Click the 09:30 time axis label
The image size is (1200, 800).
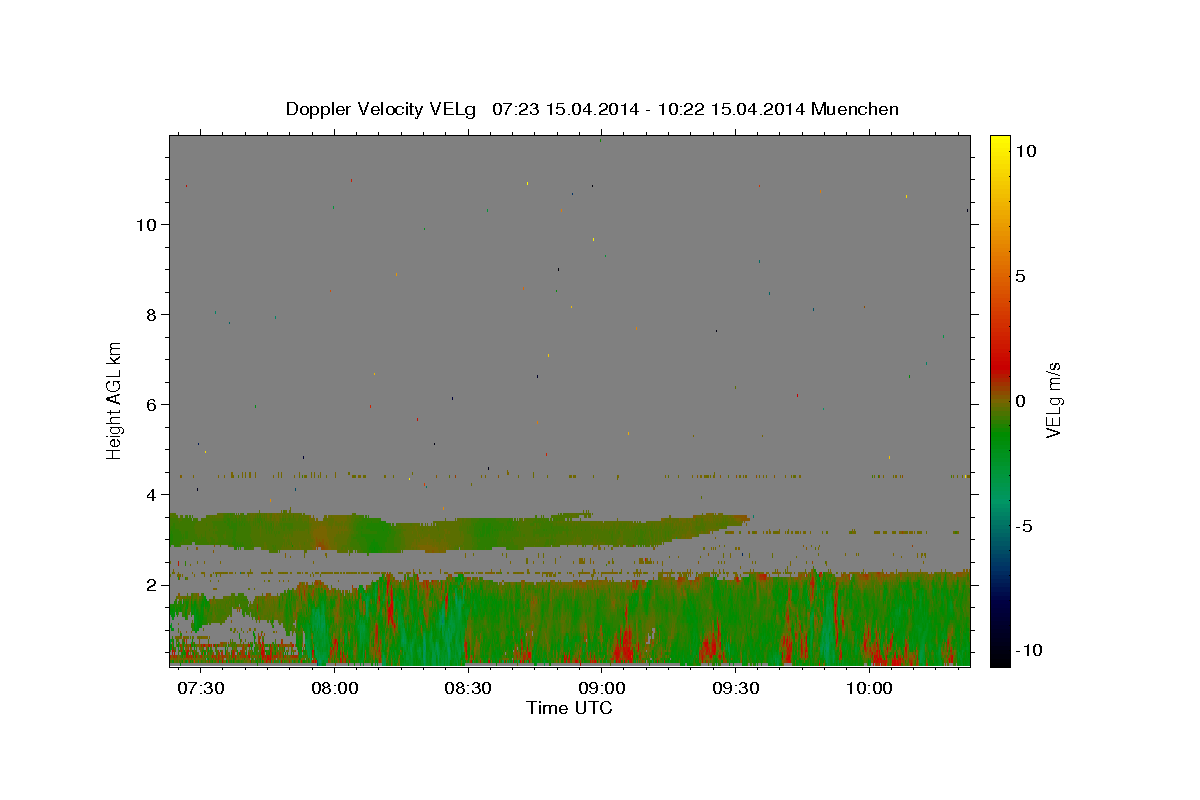click(735, 689)
